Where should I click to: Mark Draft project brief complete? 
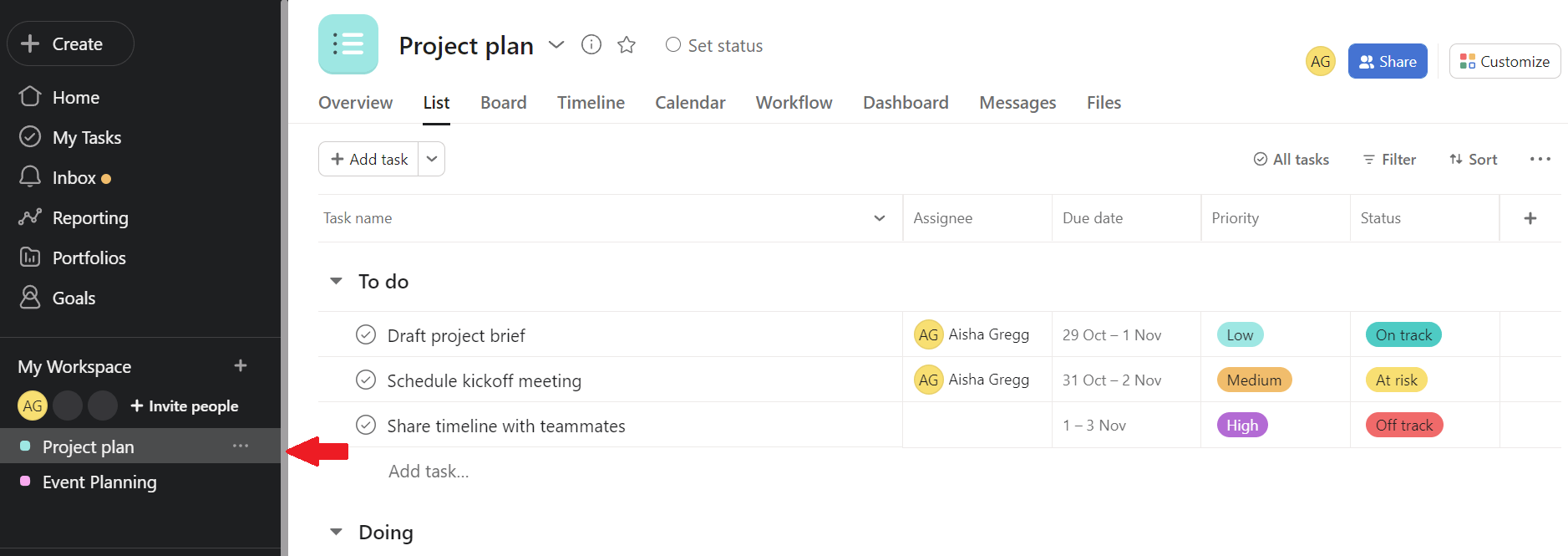pyautogui.click(x=366, y=335)
